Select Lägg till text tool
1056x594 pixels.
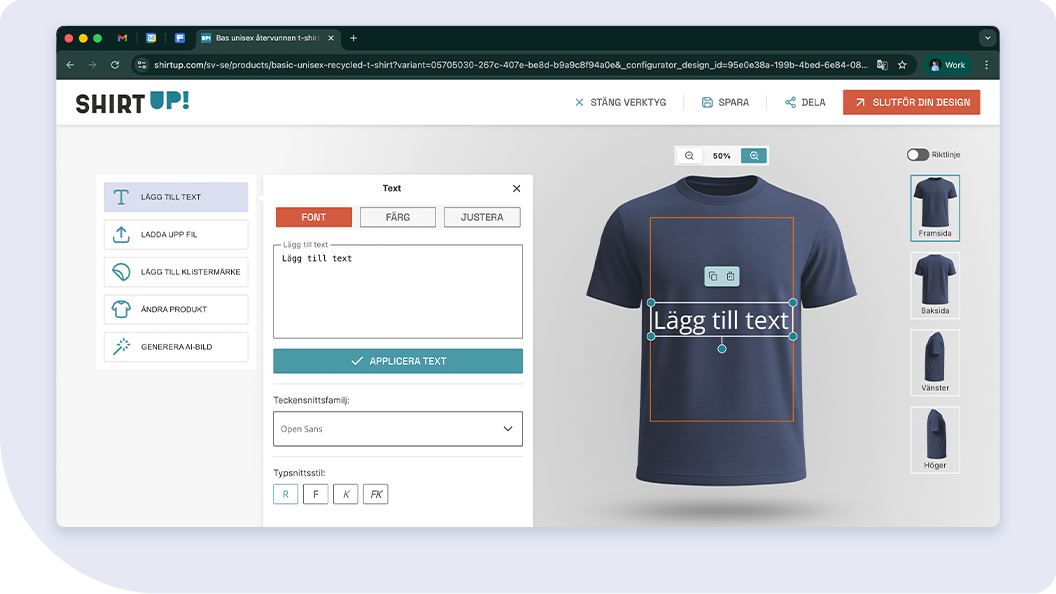pos(176,197)
